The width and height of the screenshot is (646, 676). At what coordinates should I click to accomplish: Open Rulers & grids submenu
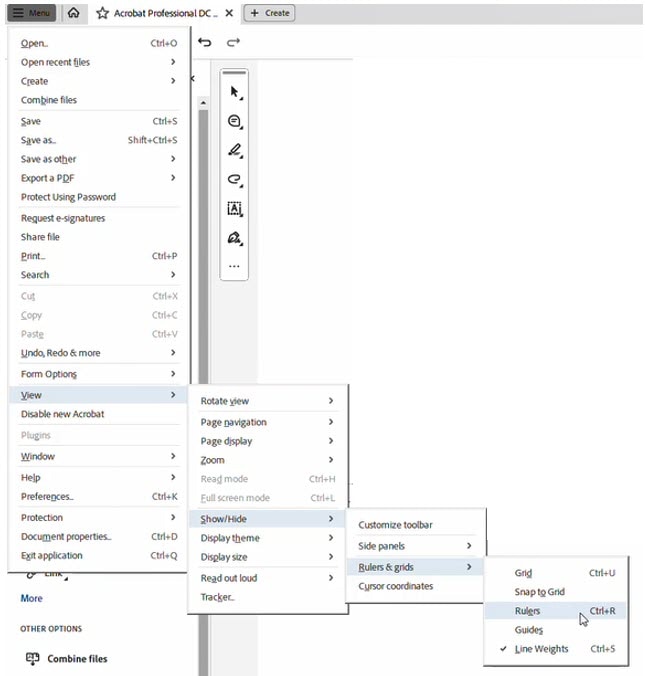(x=415, y=567)
